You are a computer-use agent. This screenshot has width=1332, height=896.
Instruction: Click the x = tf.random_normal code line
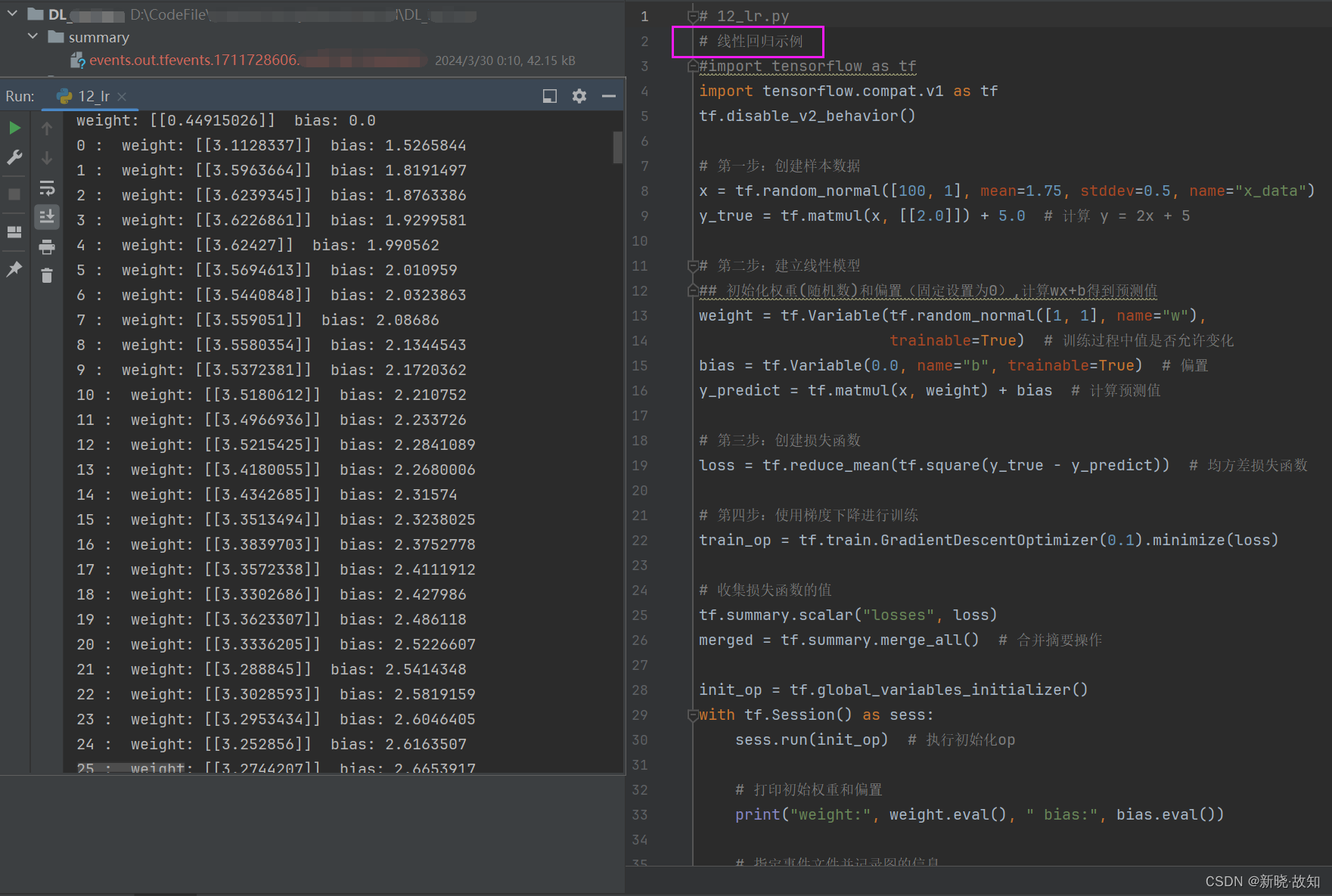(x=1007, y=191)
